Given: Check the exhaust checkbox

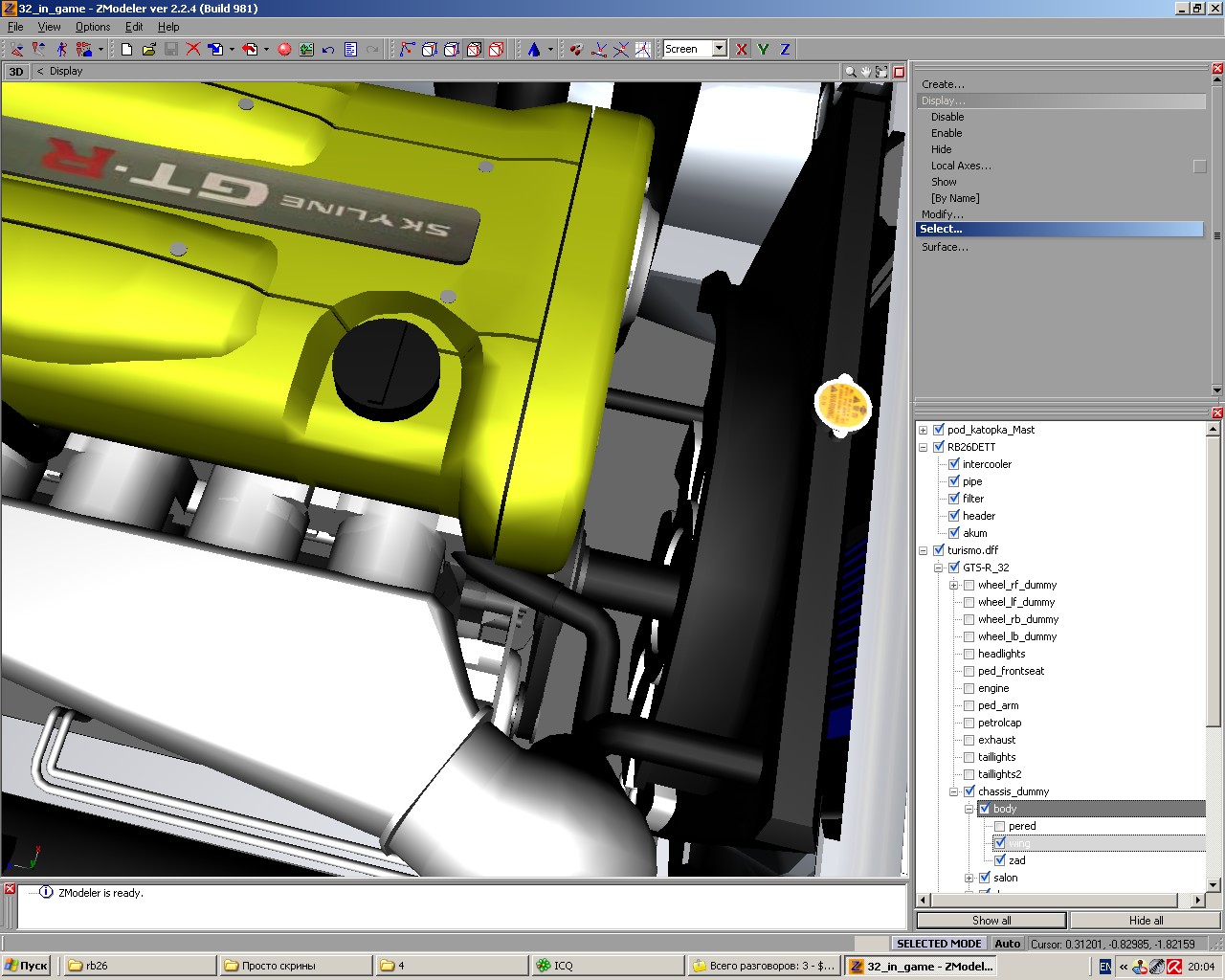Looking at the screenshot, I should pyautogui.click(x=969, y=740).
